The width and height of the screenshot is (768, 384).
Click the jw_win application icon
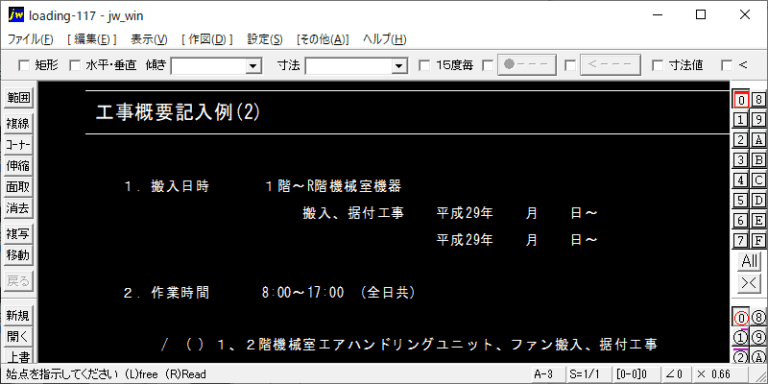[16, 15]
